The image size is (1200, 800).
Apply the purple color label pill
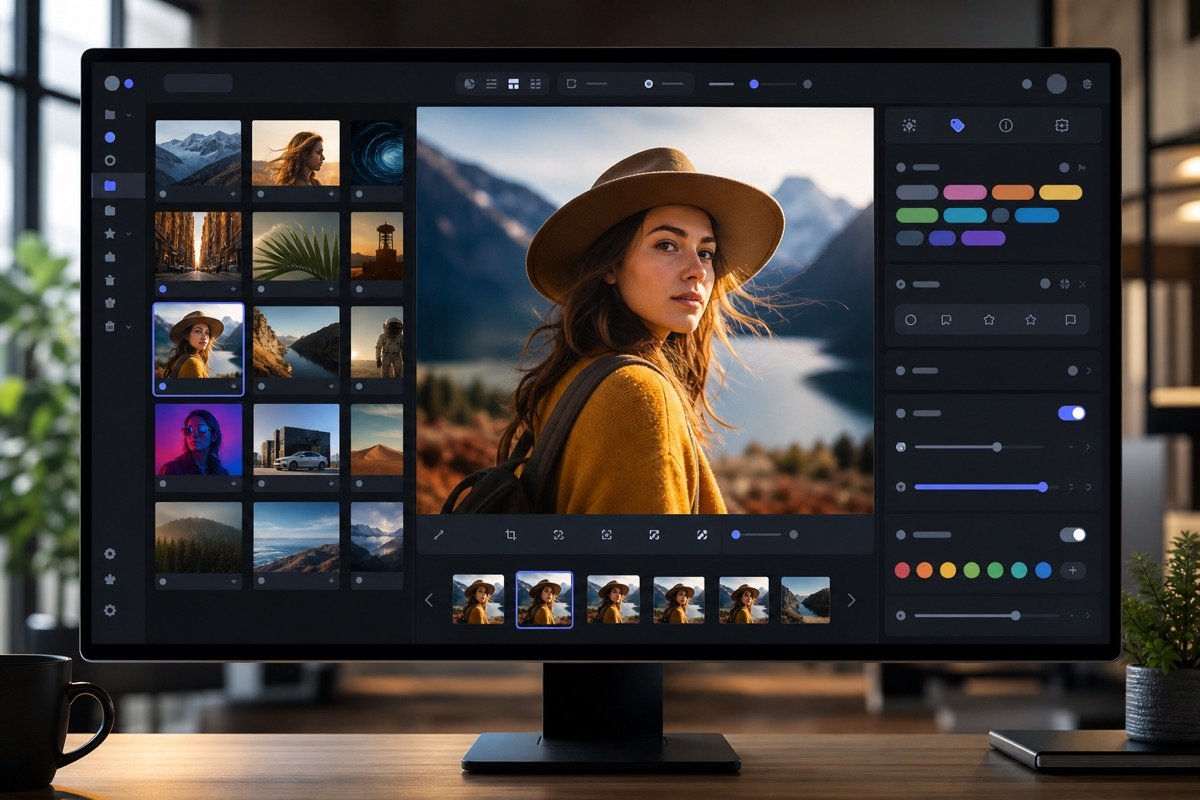(983, 238)
